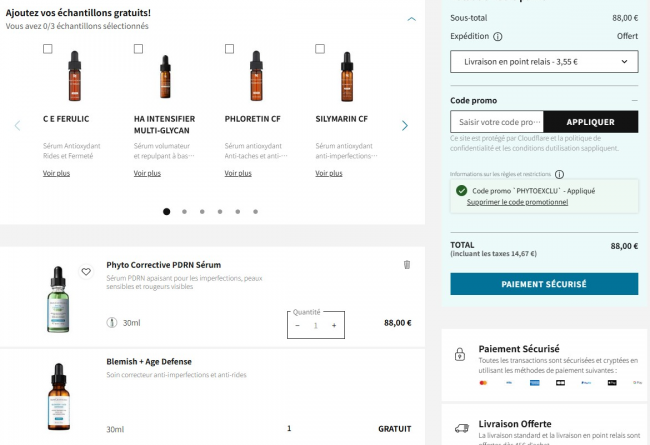650x445 pixels.
Task: Decrease quantity with the minus icon
Action: tap(297, 326)
